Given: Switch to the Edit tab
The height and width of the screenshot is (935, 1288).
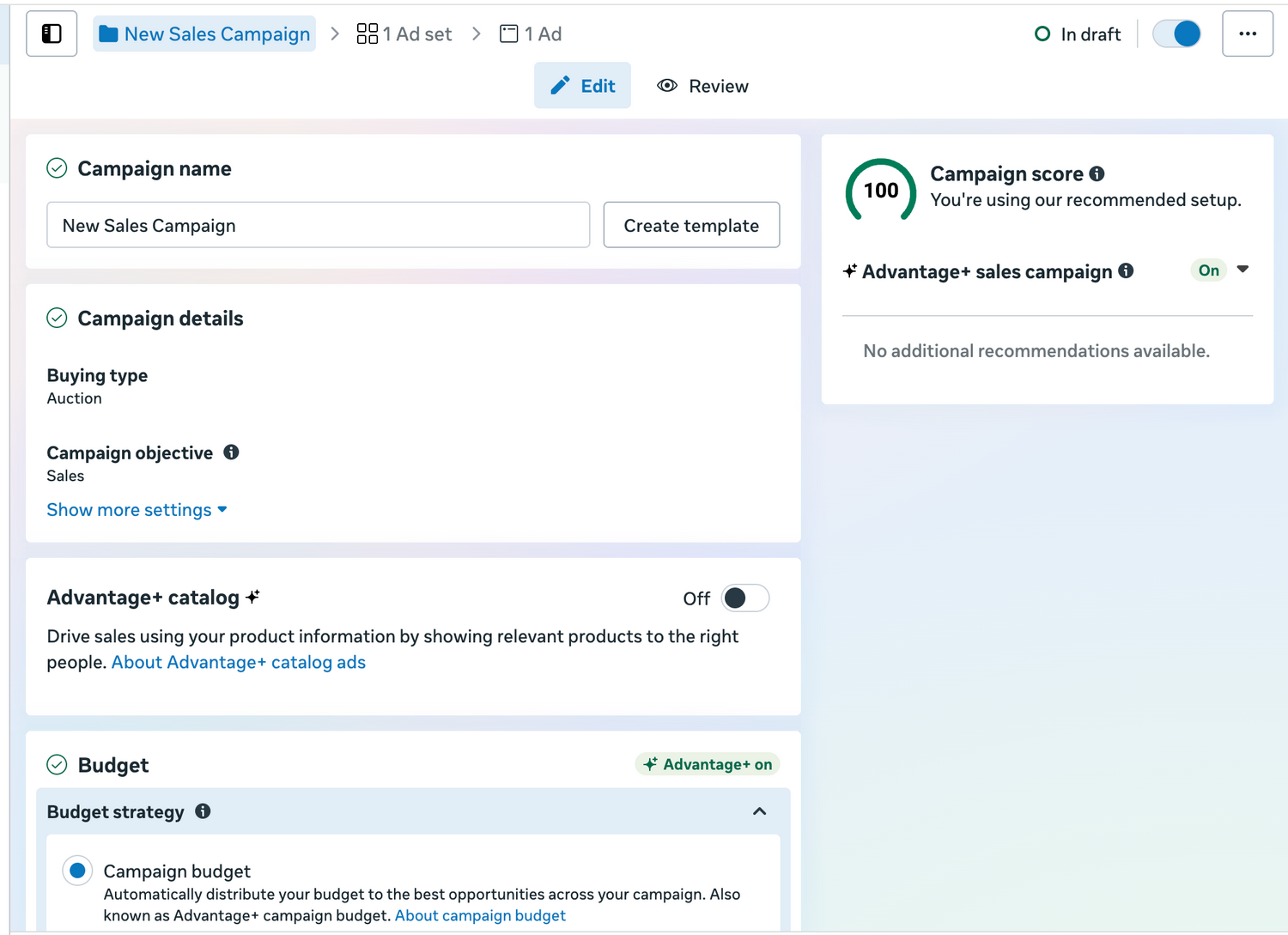Looking at the screenshot, I should 582,86.
